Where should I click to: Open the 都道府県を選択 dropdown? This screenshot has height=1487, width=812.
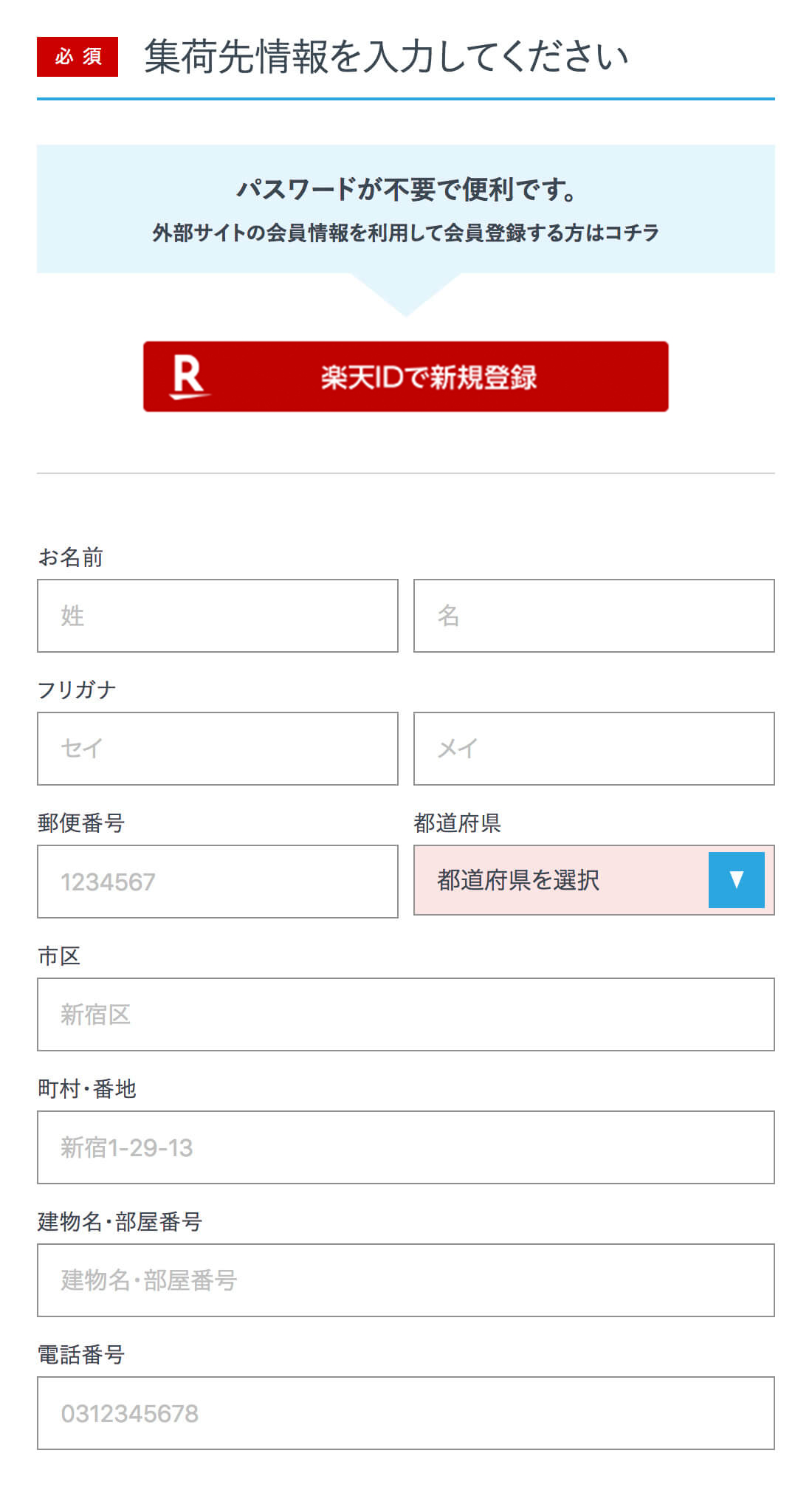click(x=593, y=880)
